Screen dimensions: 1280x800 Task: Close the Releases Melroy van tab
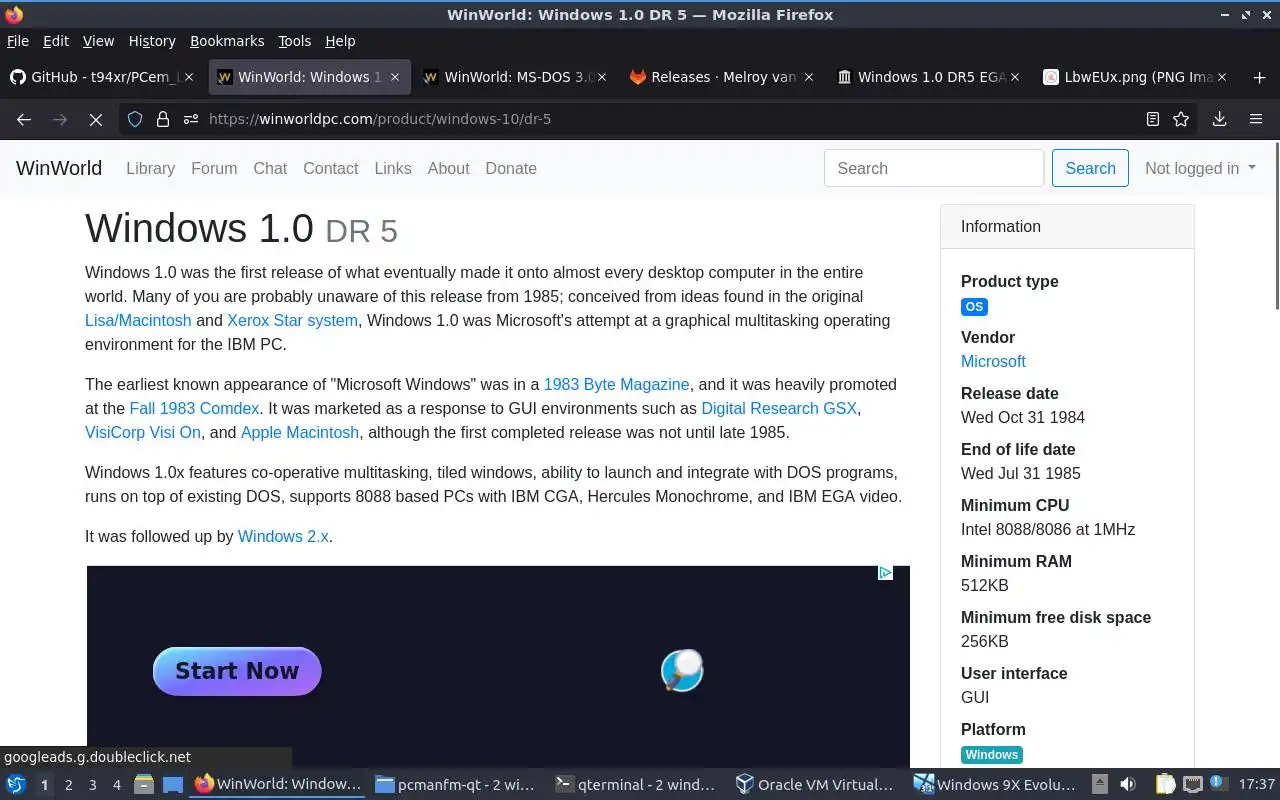click(x=809, y=77)
